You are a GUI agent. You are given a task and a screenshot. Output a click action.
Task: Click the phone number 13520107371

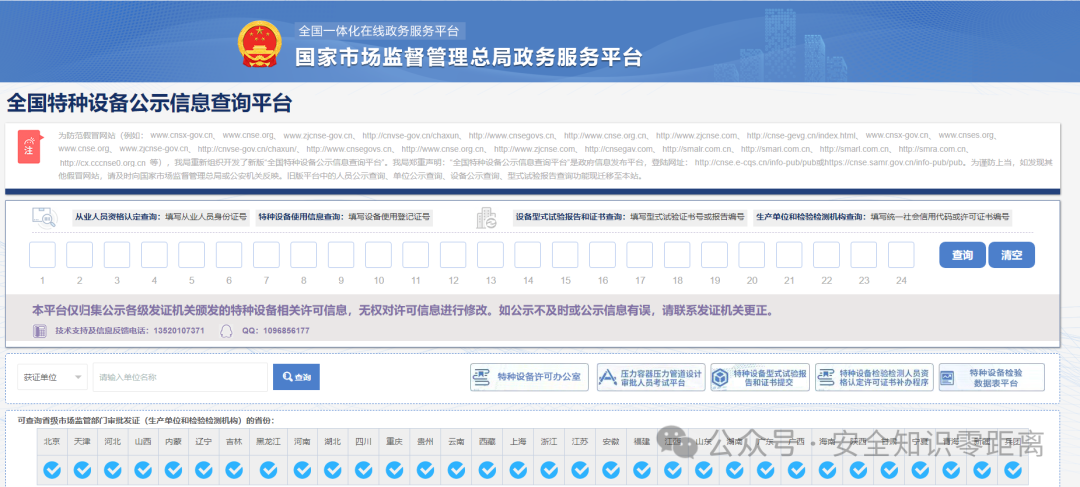pos(177,331)
